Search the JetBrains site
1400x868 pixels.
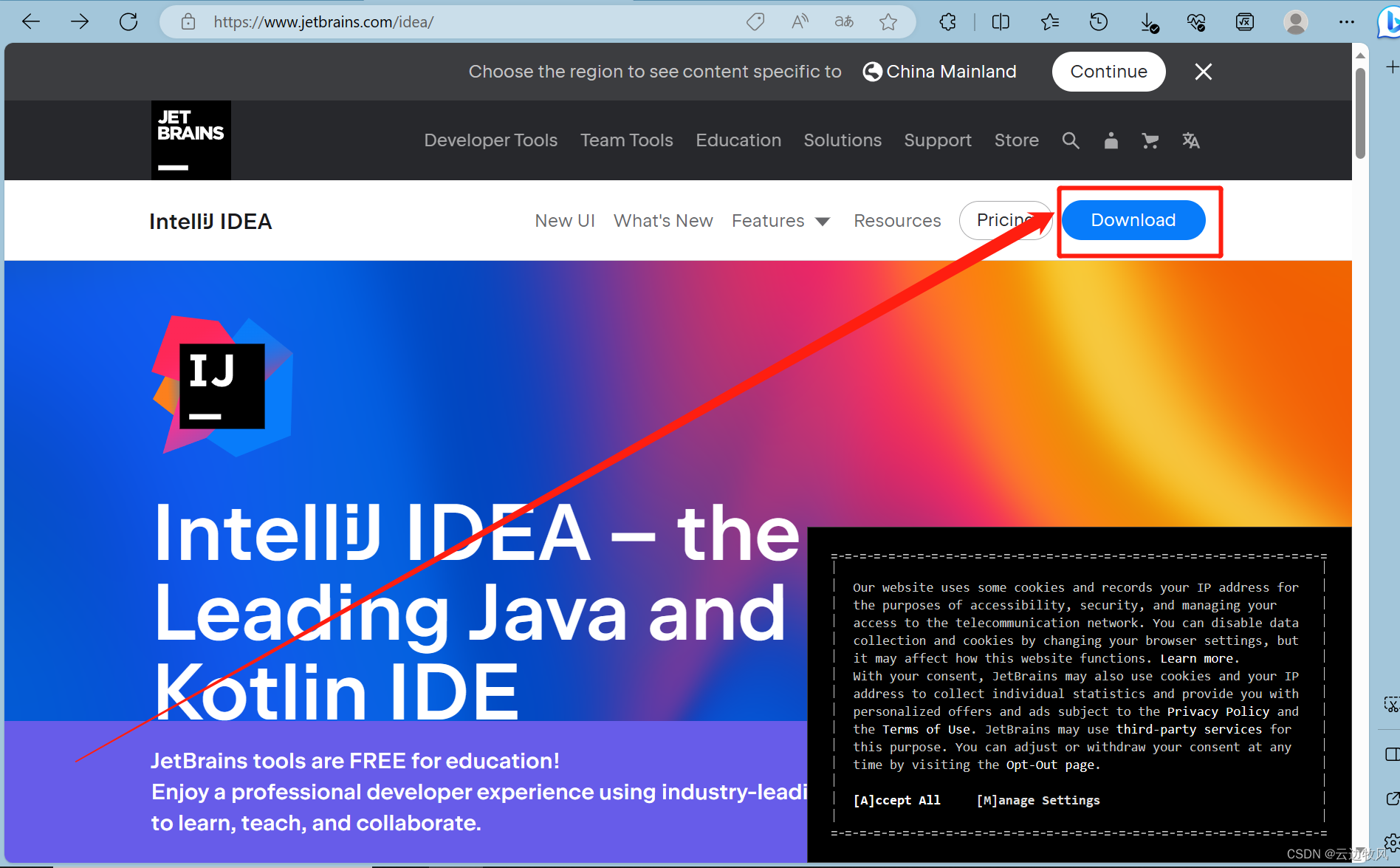tap(1071, 140)
